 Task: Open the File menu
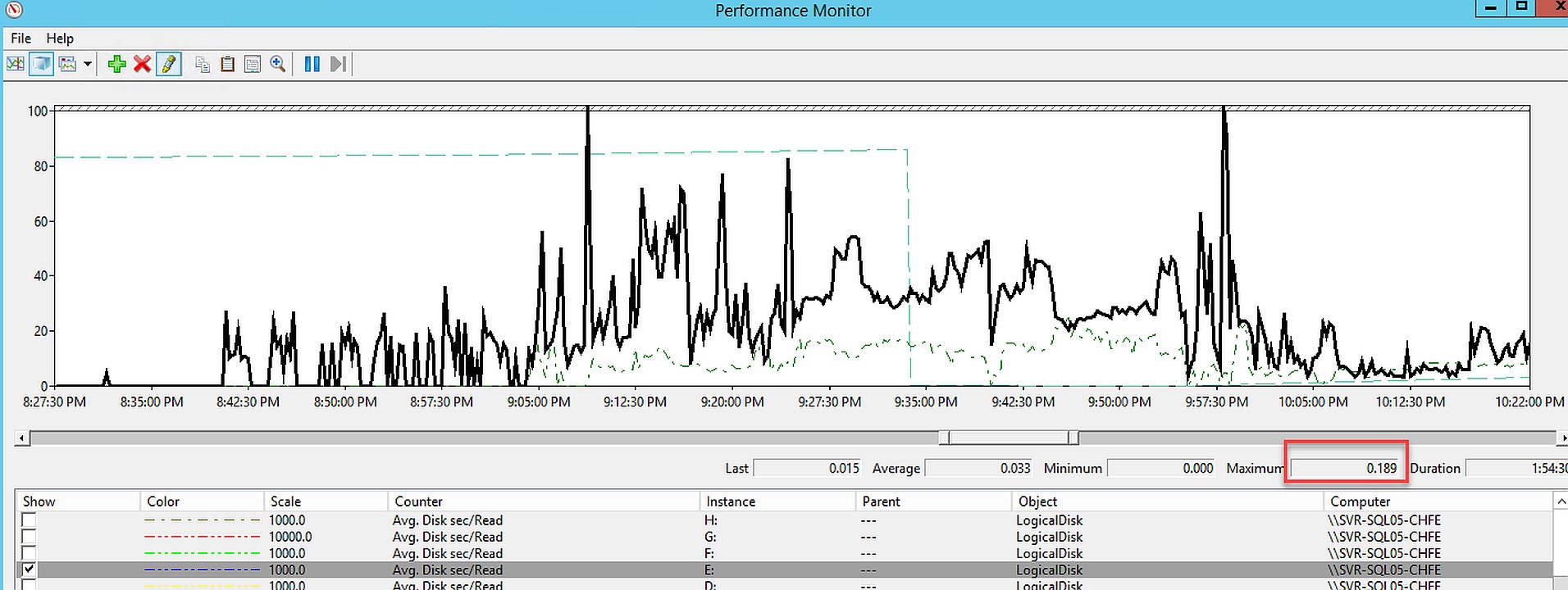[21, 39]
